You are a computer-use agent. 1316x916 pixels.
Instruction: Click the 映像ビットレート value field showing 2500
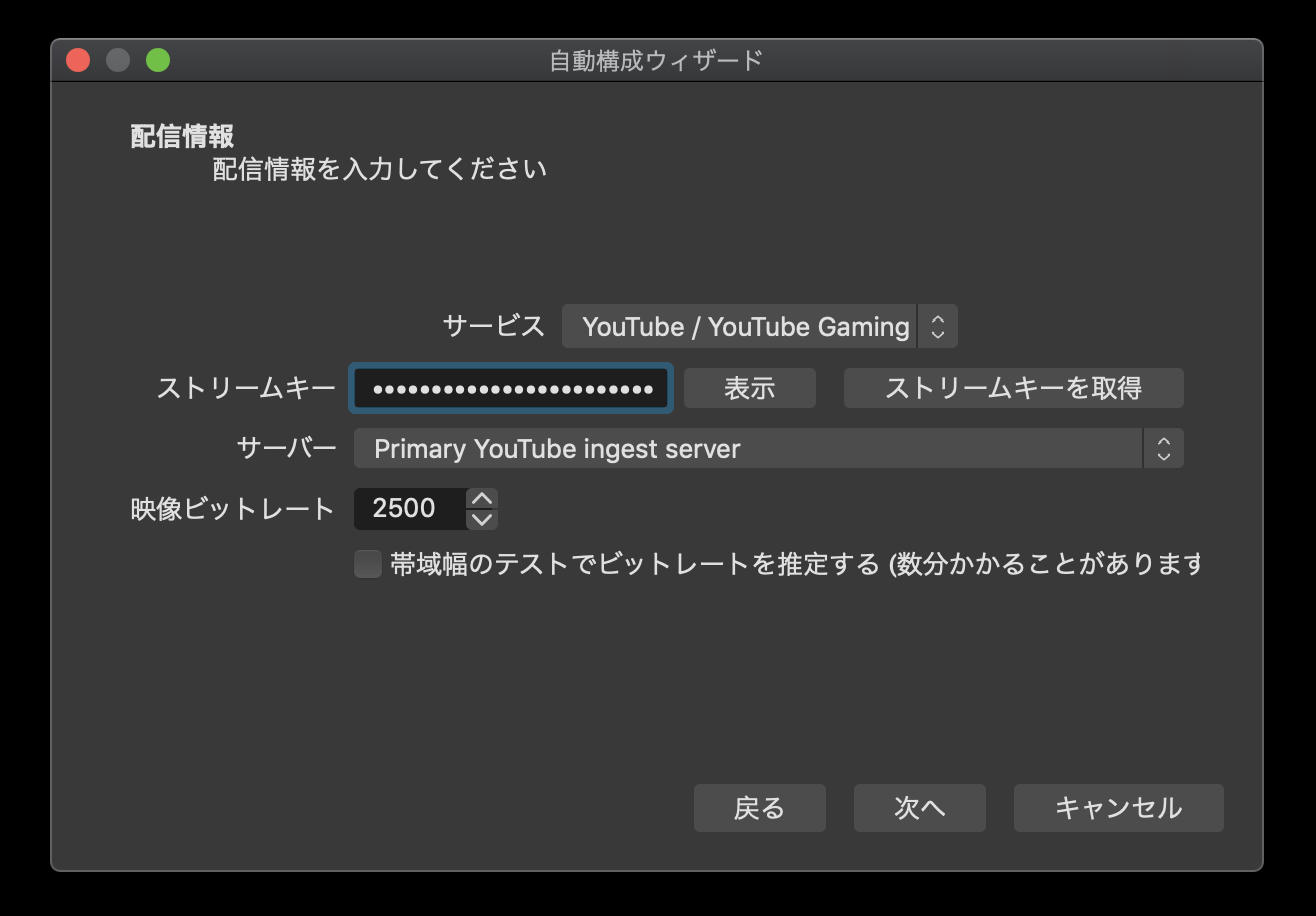tap(410, 508)
